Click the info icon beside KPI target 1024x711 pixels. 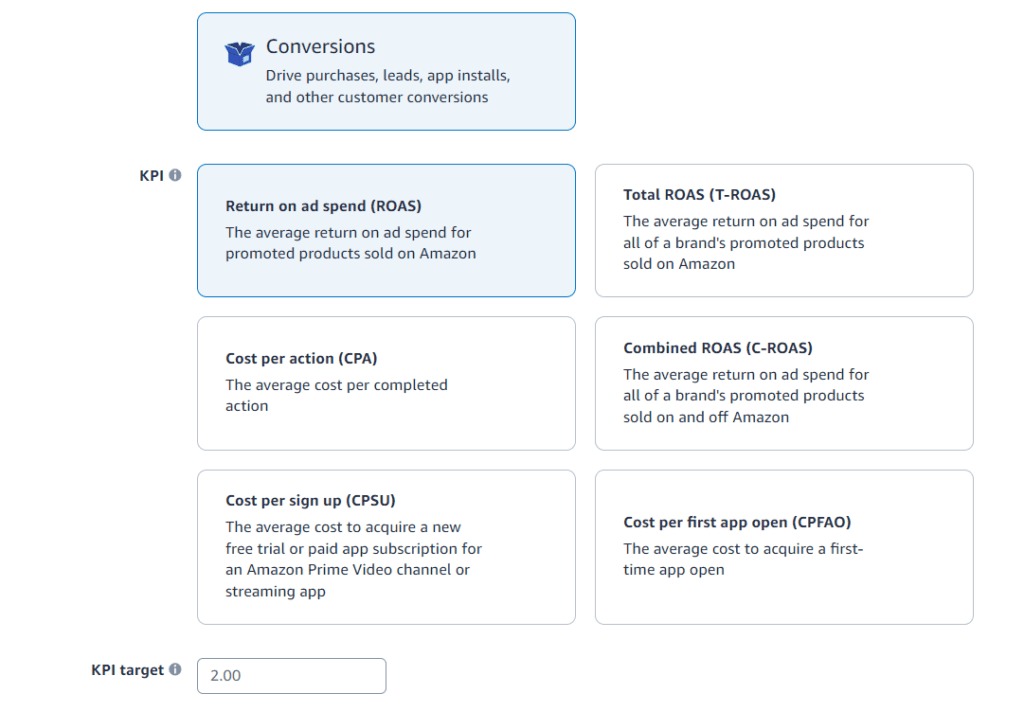click(175, 670)
